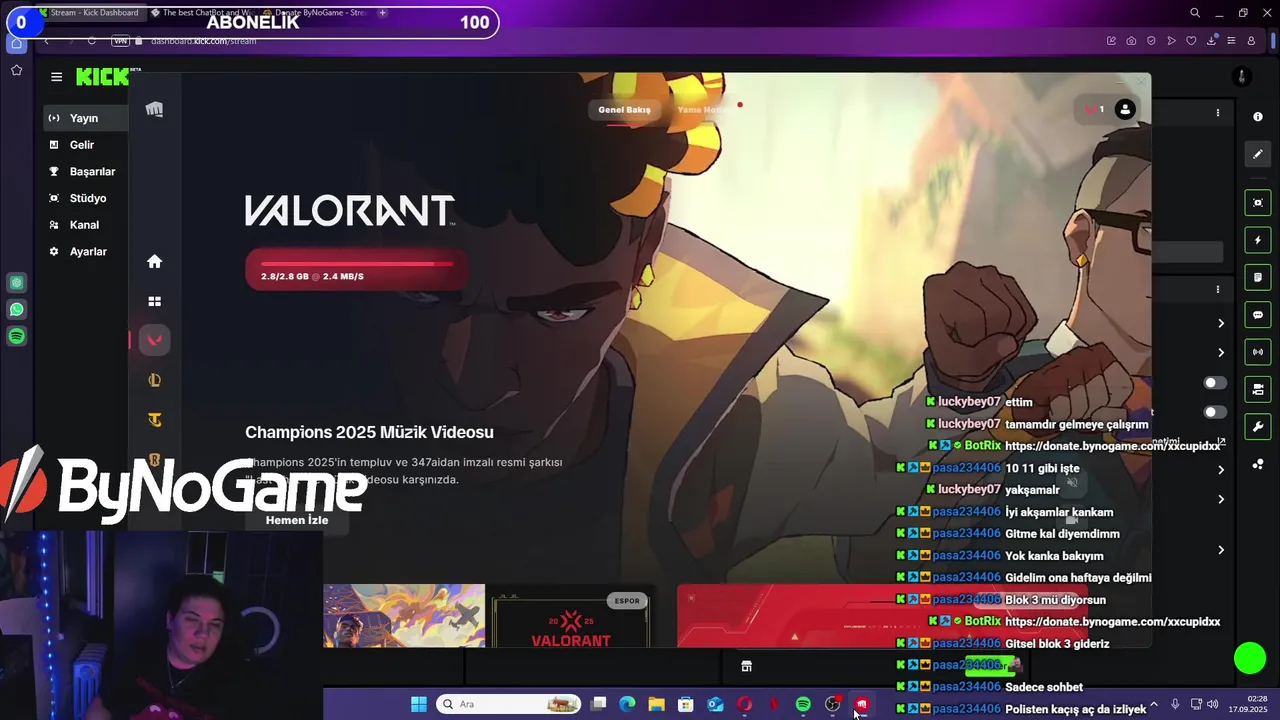Select the Teamfight Tactics sidebar icon
The image size is (1280, 720).
tap(154, 420)
